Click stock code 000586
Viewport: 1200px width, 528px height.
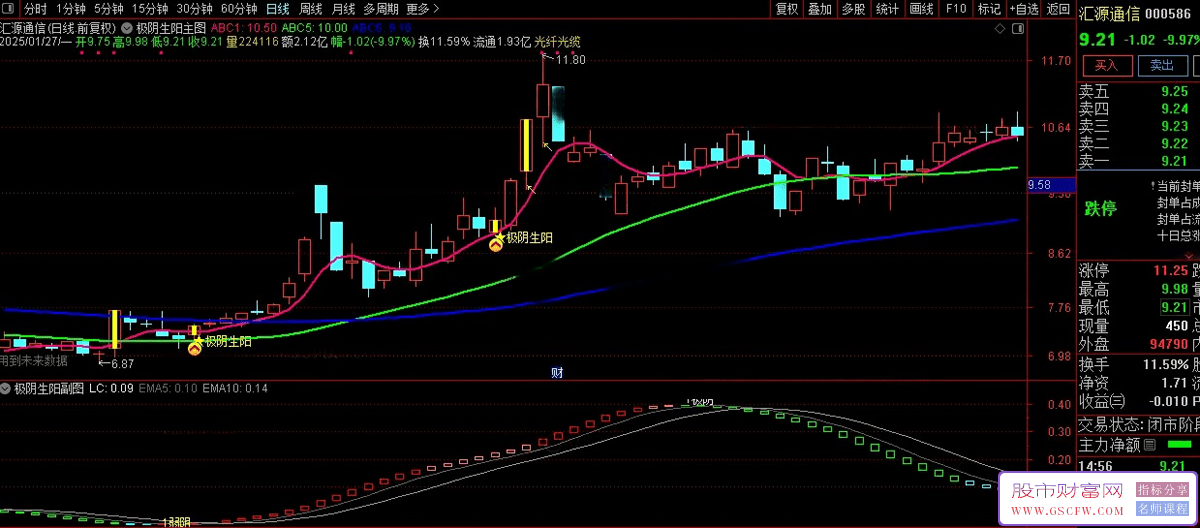(1167, 13)
